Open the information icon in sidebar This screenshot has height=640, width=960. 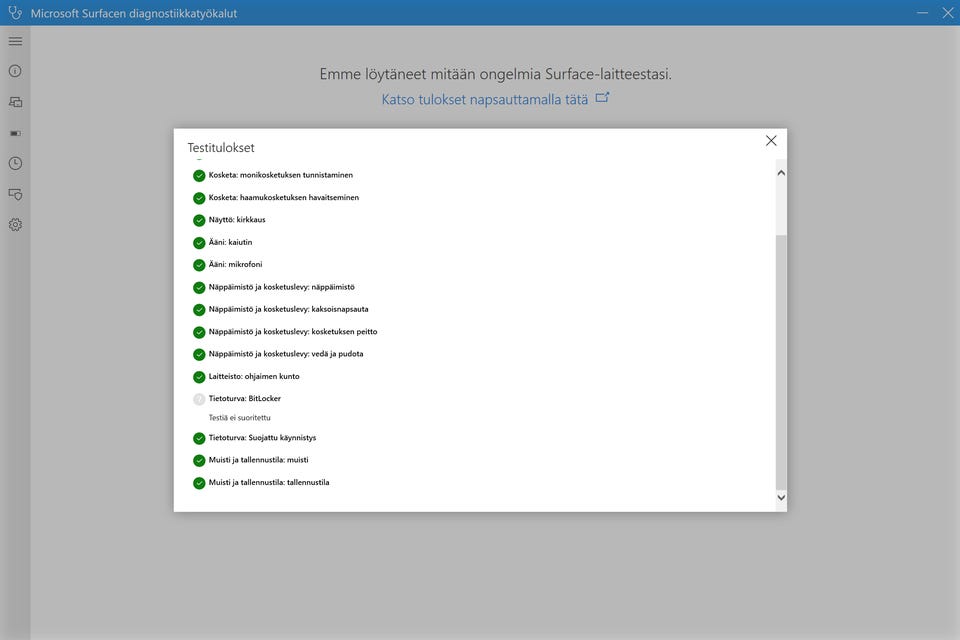(x=15, y=71)
